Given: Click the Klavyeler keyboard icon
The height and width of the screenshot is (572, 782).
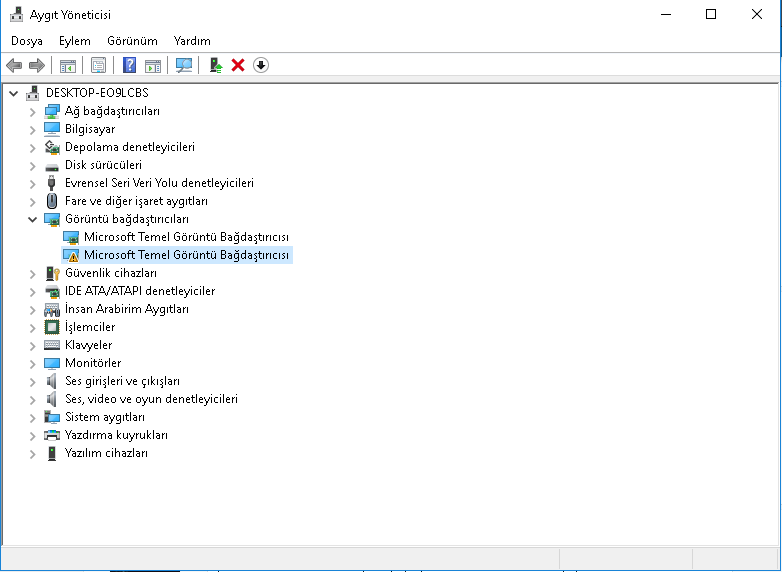Looking at the screenshot, I should [x=52, y=345].
